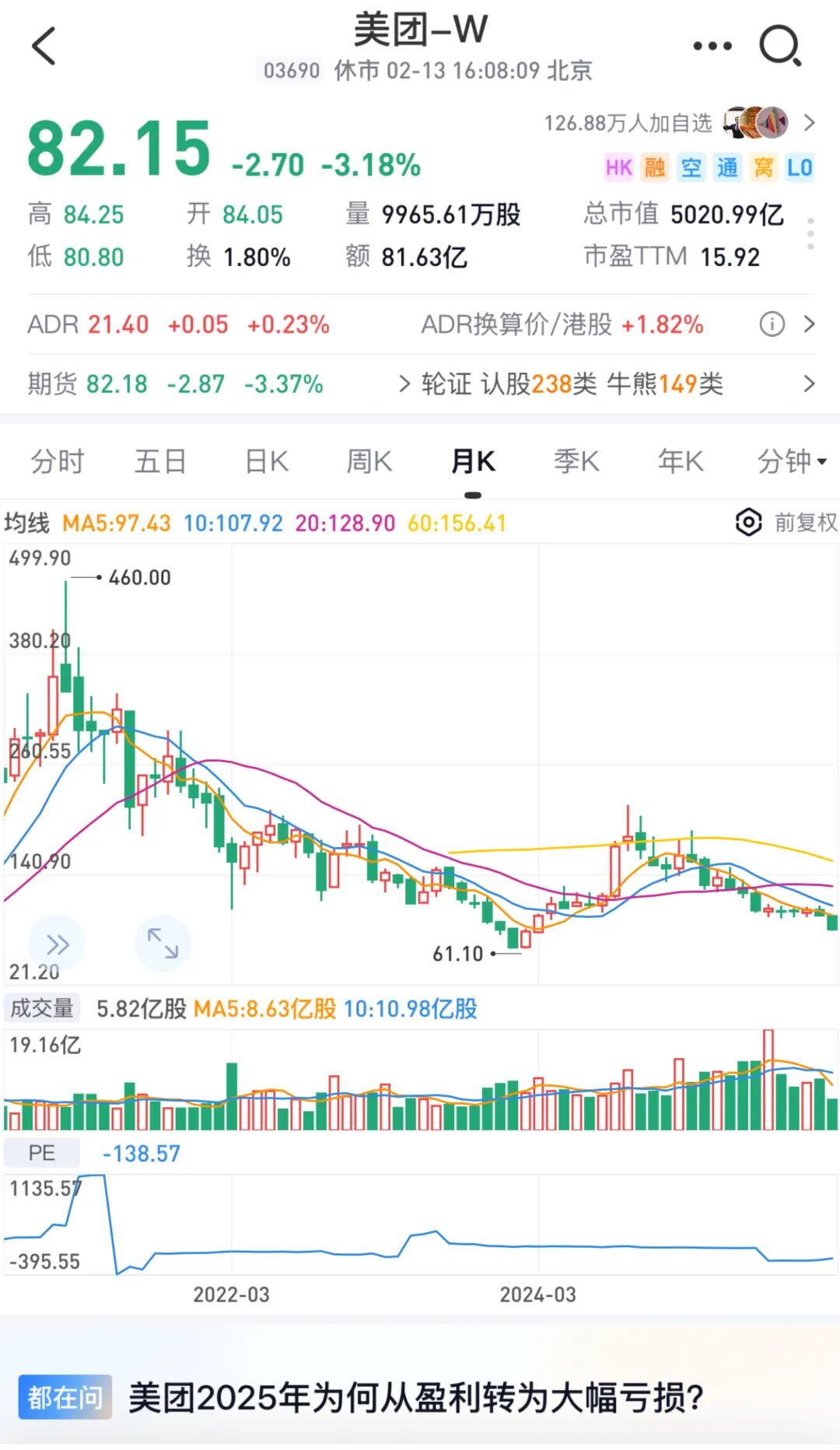Expand the 轮证 warrants row chevron
840x1450 pixels.
(809, 384)
